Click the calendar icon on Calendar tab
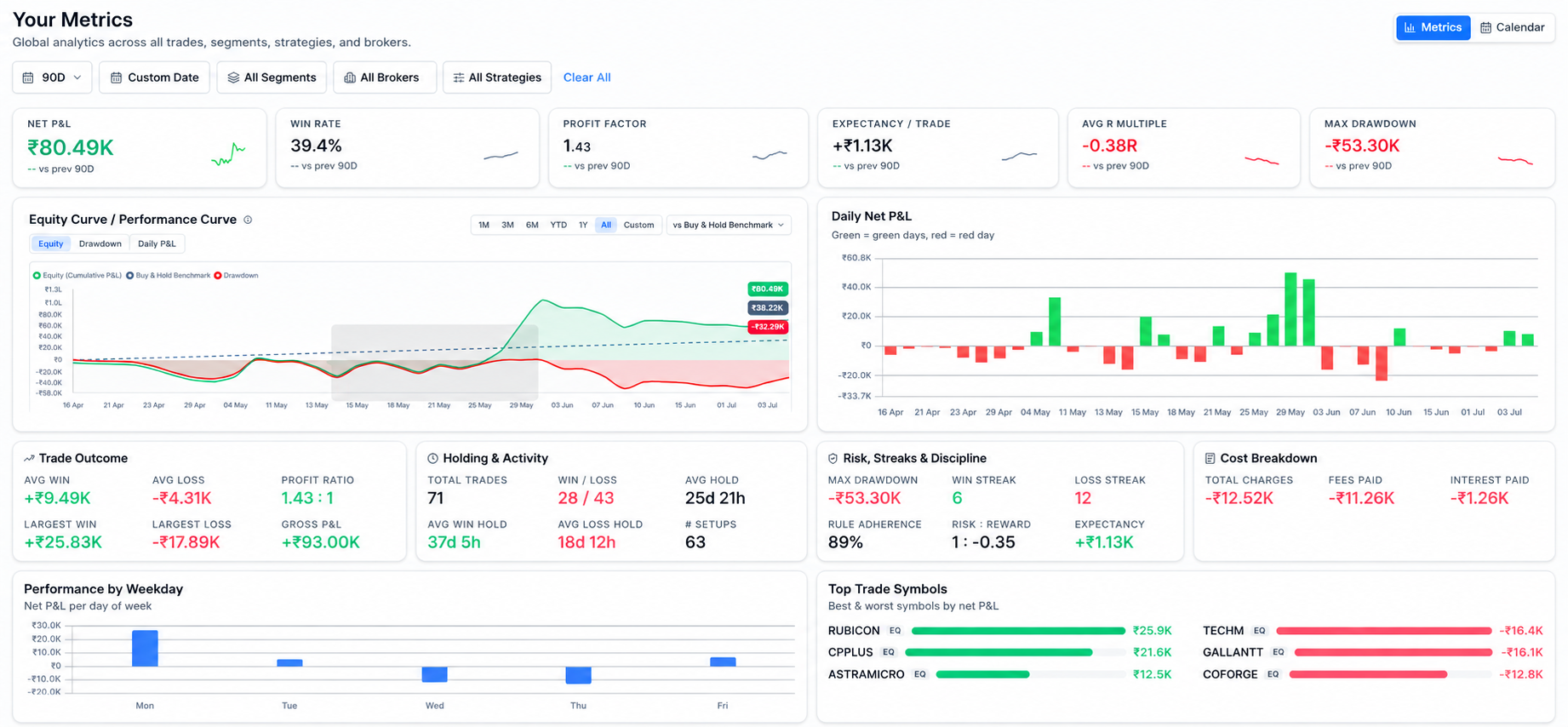 [x=1485, y=27]
